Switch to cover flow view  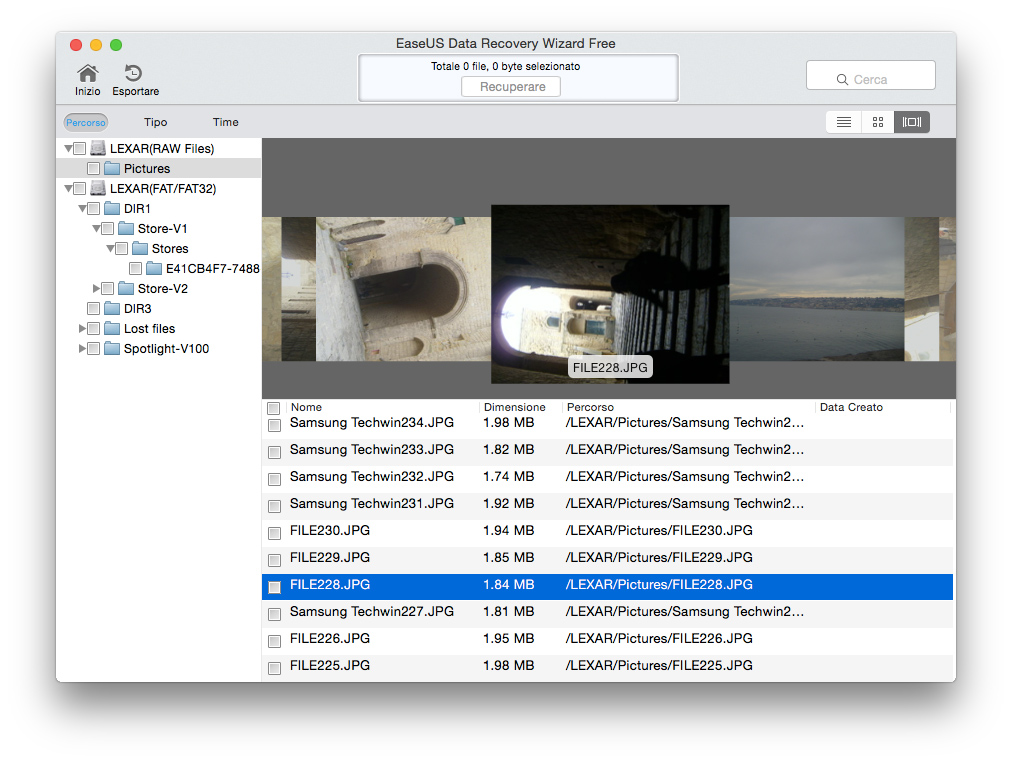click(911, 122)
